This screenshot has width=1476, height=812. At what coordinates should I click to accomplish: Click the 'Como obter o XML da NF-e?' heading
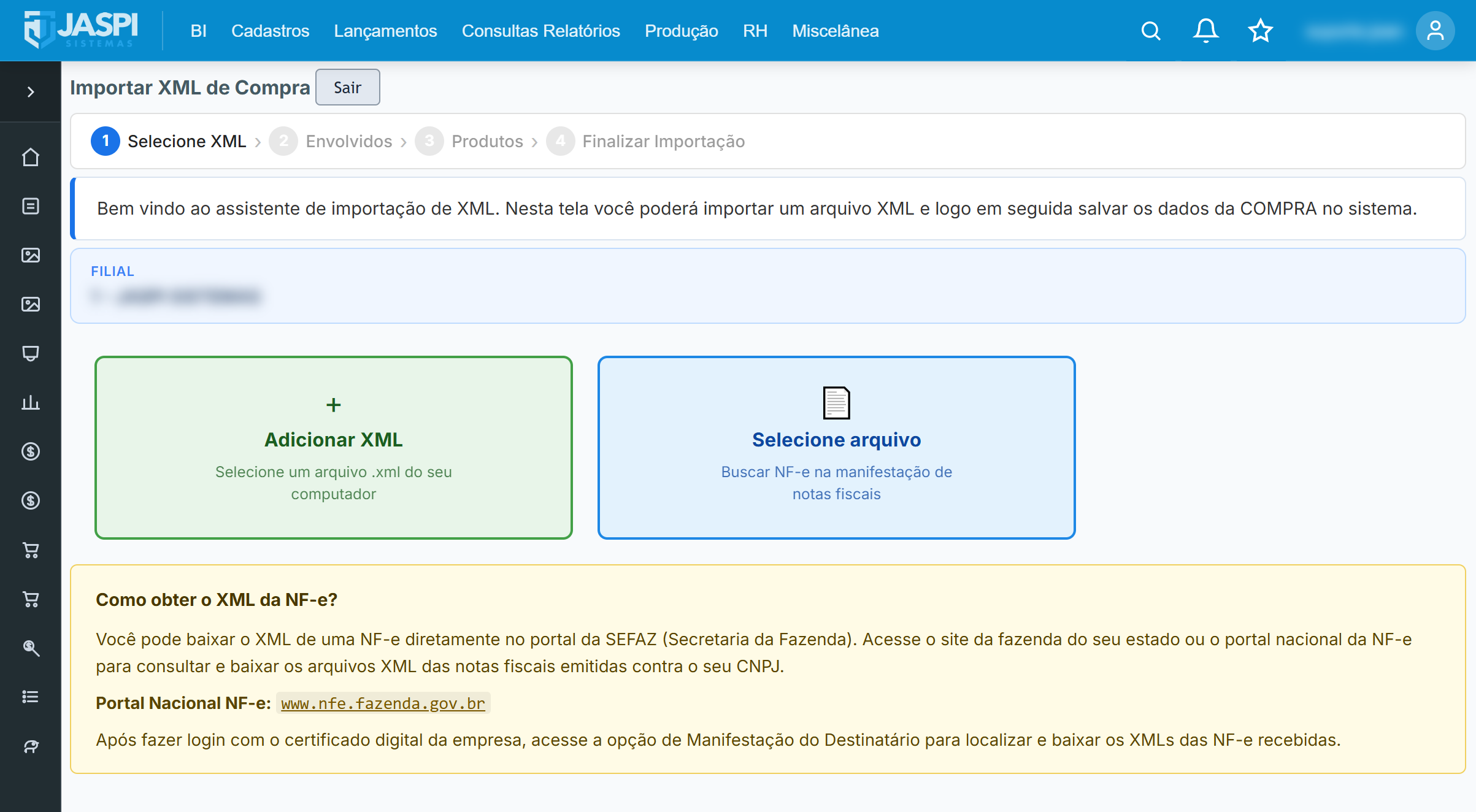[x=217, y=600]
